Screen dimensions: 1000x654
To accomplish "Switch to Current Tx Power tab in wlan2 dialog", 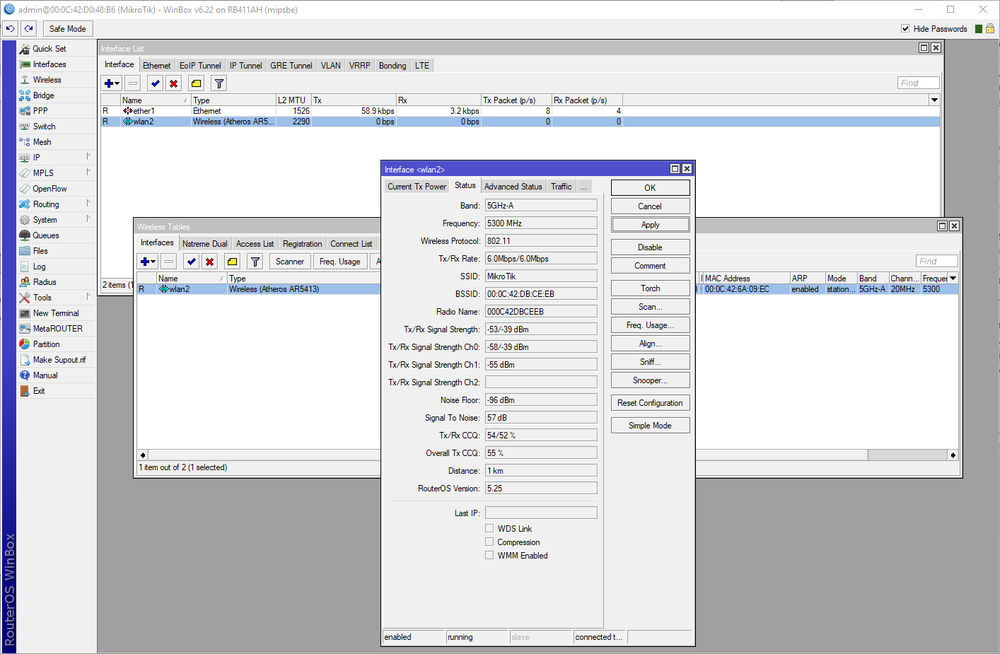I will click(416, 187).
